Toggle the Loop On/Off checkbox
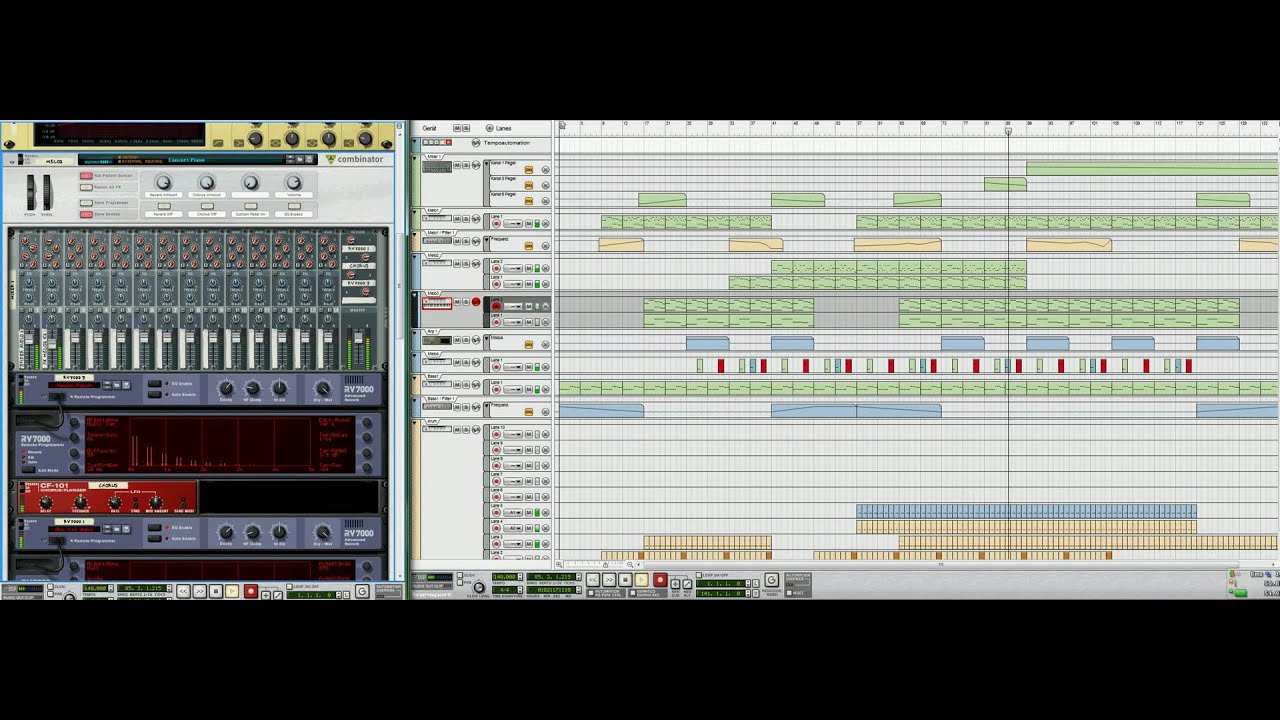The width and height of the screenshot is (1280, 720). 699,575
